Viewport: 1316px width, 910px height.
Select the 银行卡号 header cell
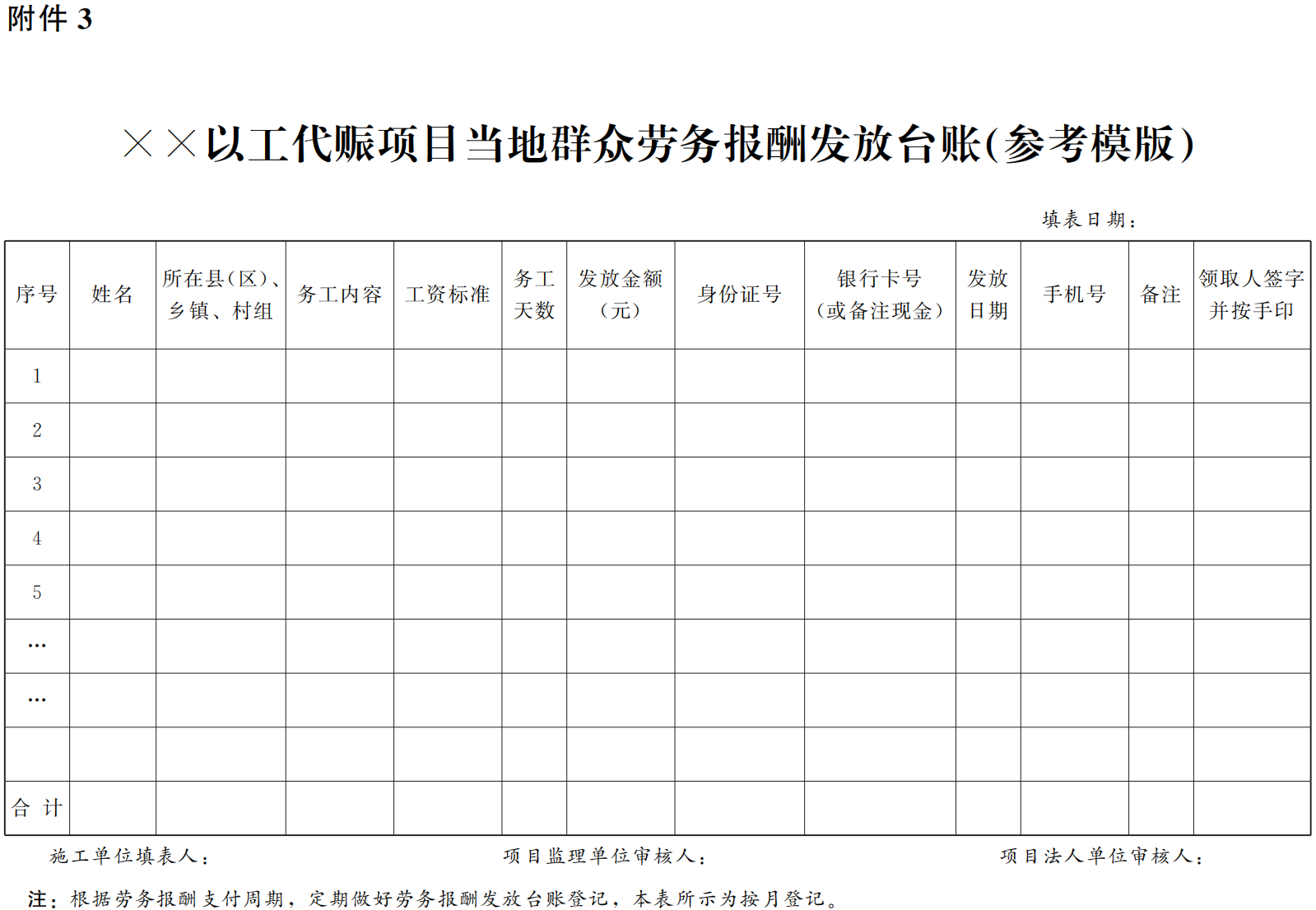[x=879, y=295]
